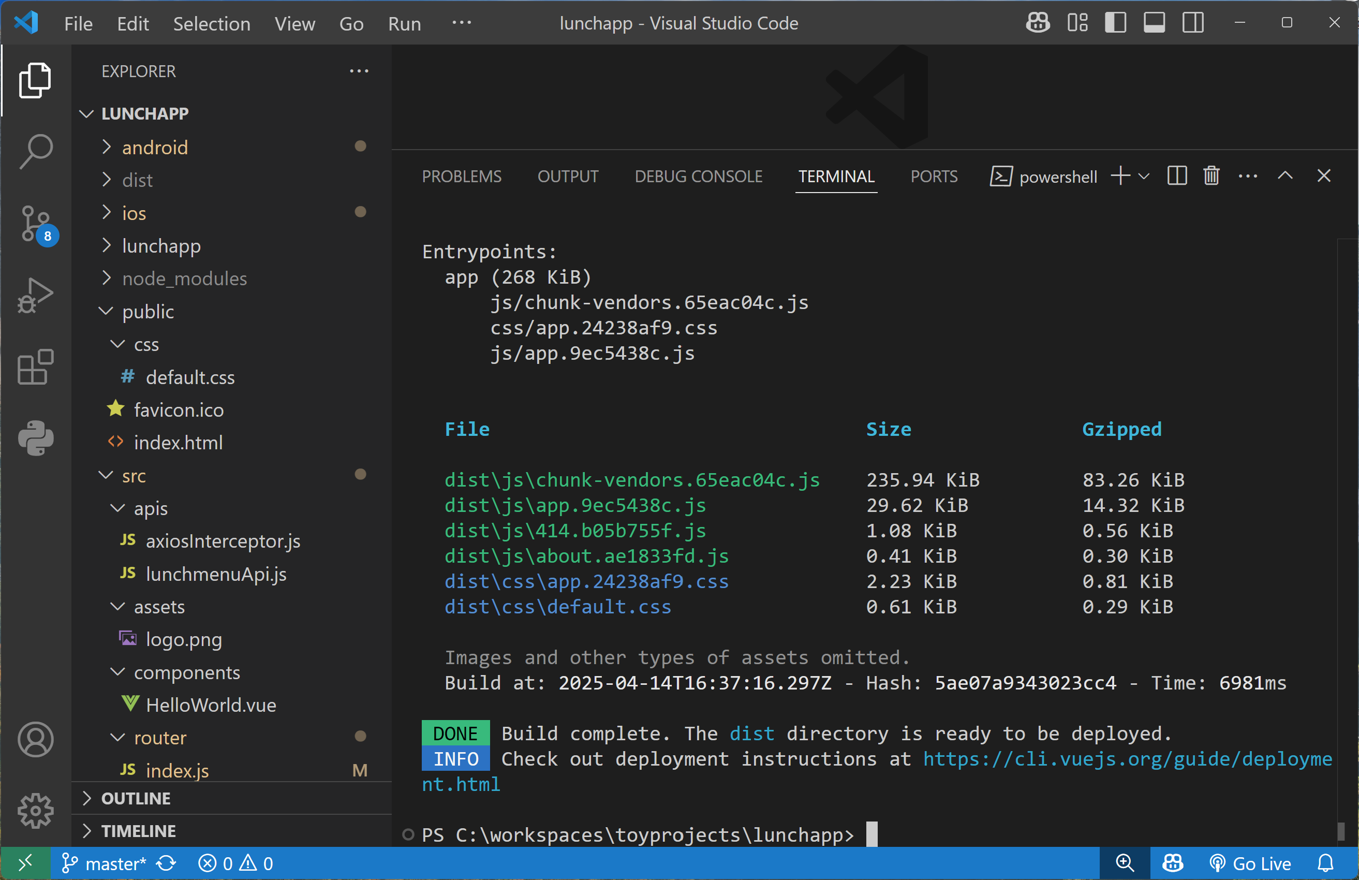Open axiosInterceptor.js file
Screen dimensions: 1359x880
232,541
